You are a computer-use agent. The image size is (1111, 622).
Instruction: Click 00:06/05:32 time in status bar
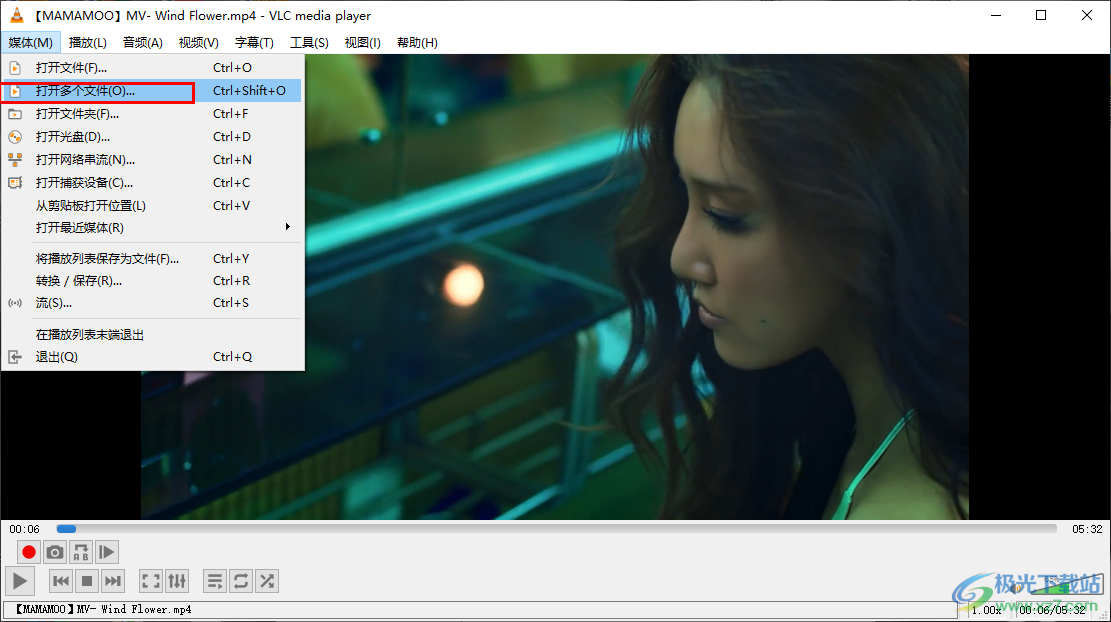point(1052,609)
